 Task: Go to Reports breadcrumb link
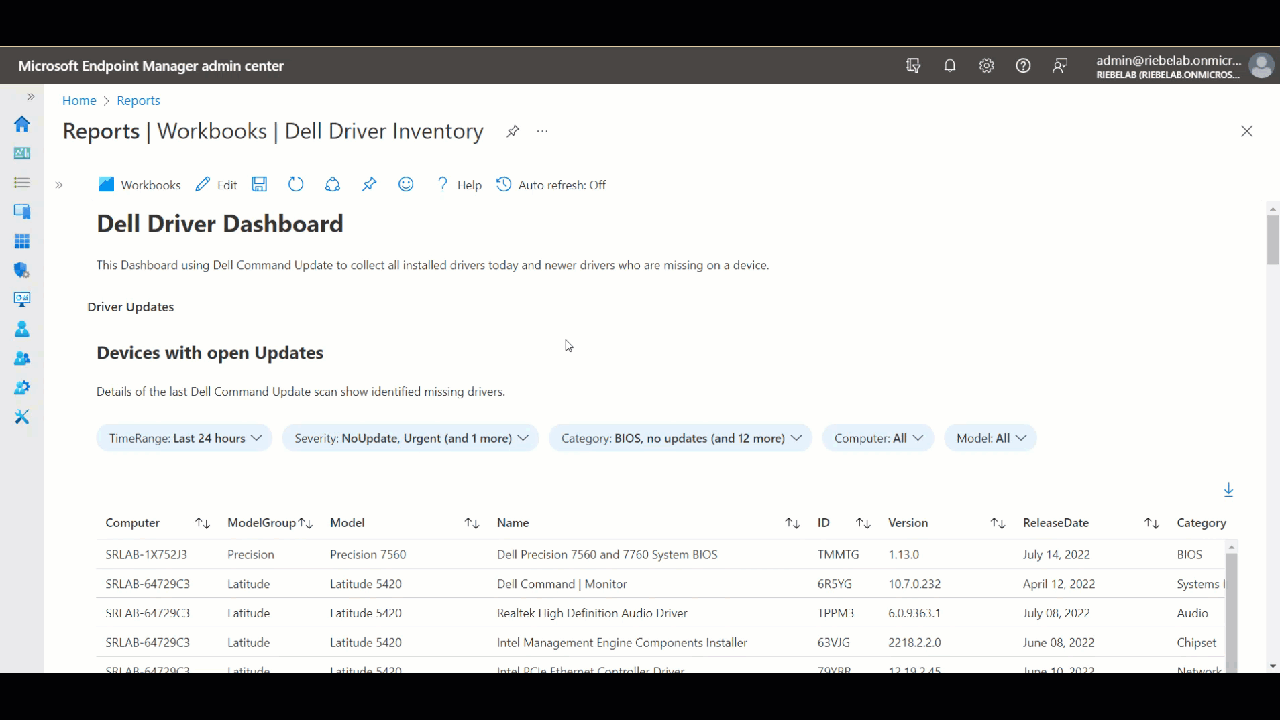tap(138, 101)
